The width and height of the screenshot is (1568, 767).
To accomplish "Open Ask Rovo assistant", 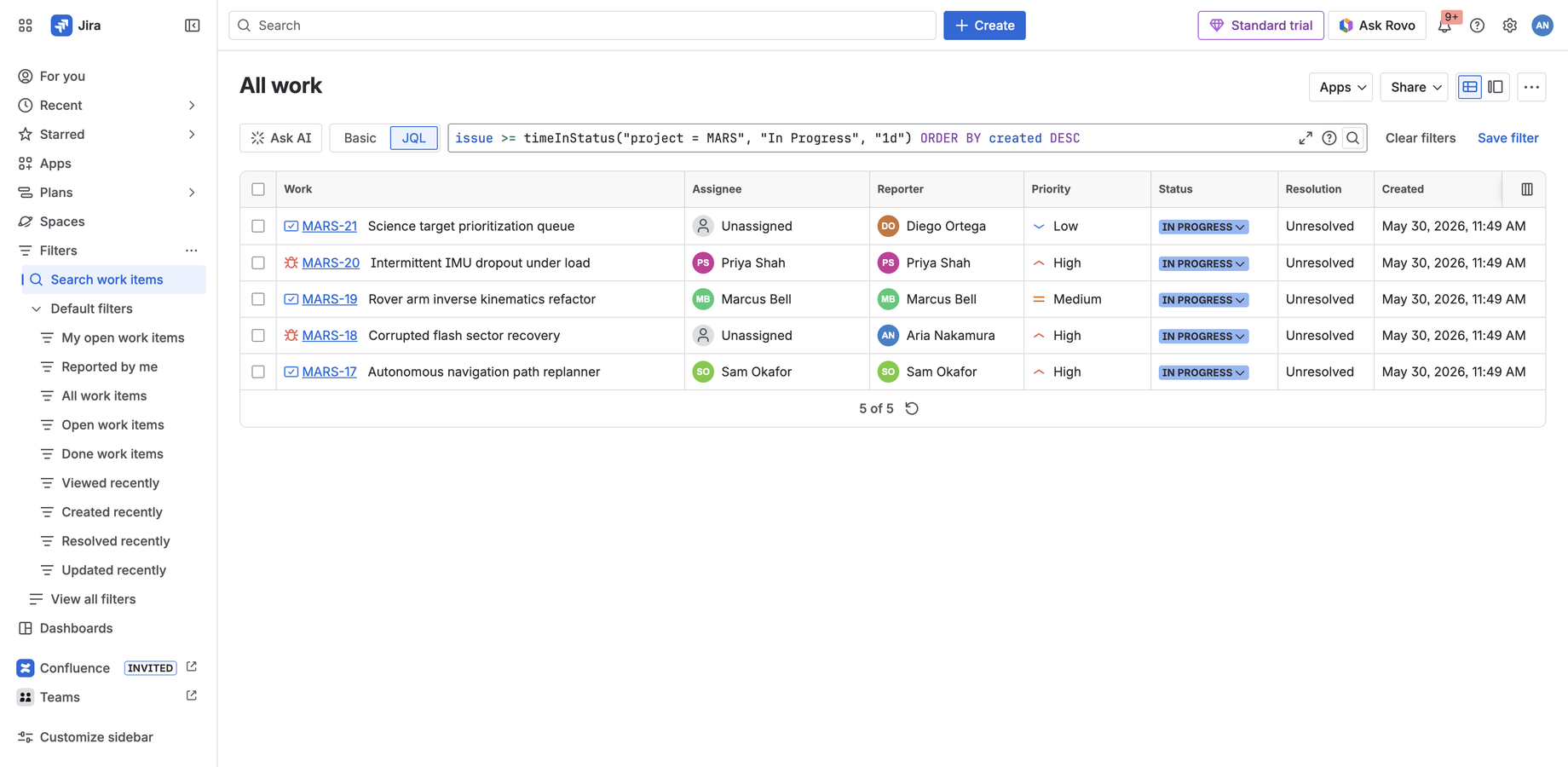I will 1377,26.
